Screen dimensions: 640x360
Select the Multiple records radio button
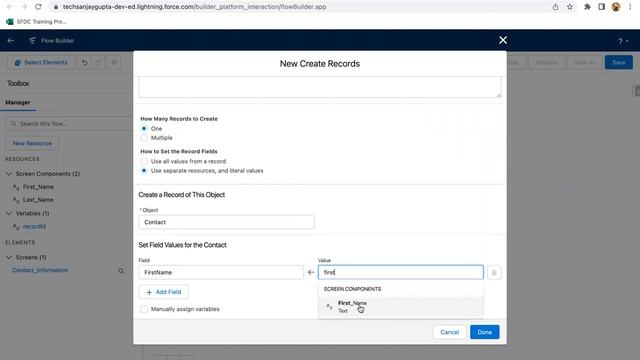[144, 138]
